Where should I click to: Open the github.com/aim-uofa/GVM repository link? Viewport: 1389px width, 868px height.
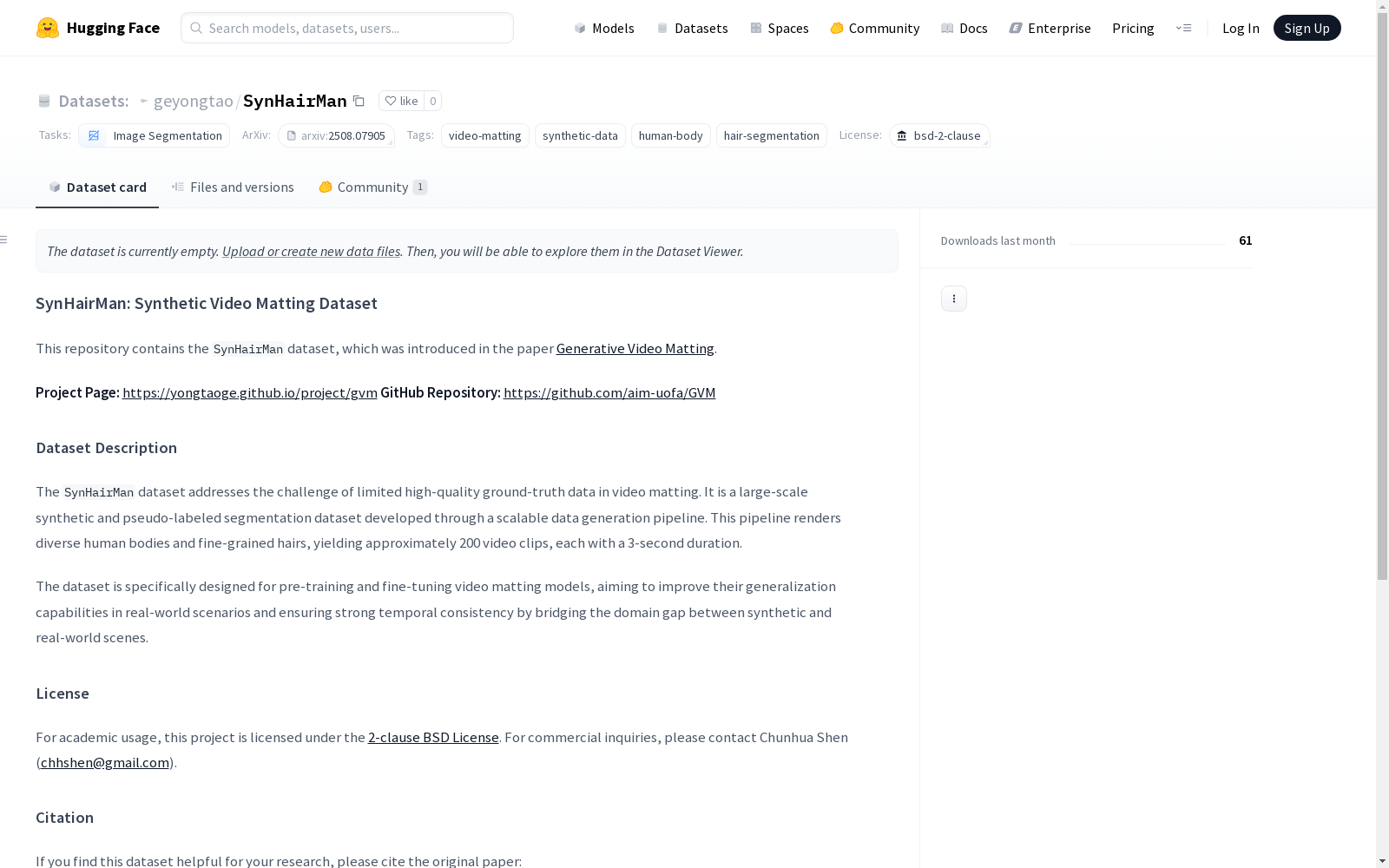[609, 392]
